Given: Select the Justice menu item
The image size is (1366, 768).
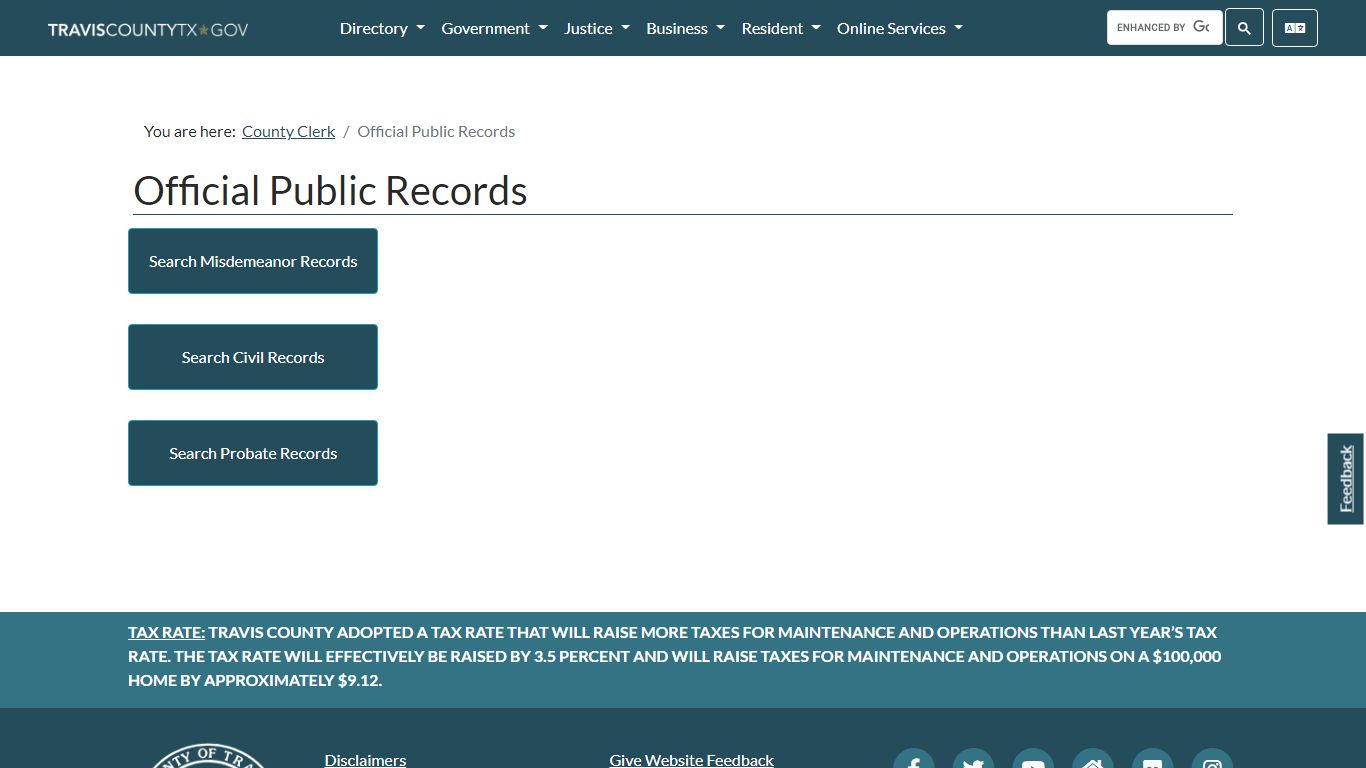Looking at the screenshot, I should click(x=596, y=28).
